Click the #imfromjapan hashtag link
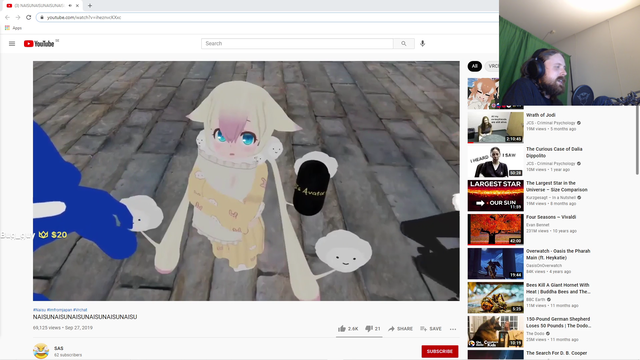 pyautogui.click(x=59, y=310)
